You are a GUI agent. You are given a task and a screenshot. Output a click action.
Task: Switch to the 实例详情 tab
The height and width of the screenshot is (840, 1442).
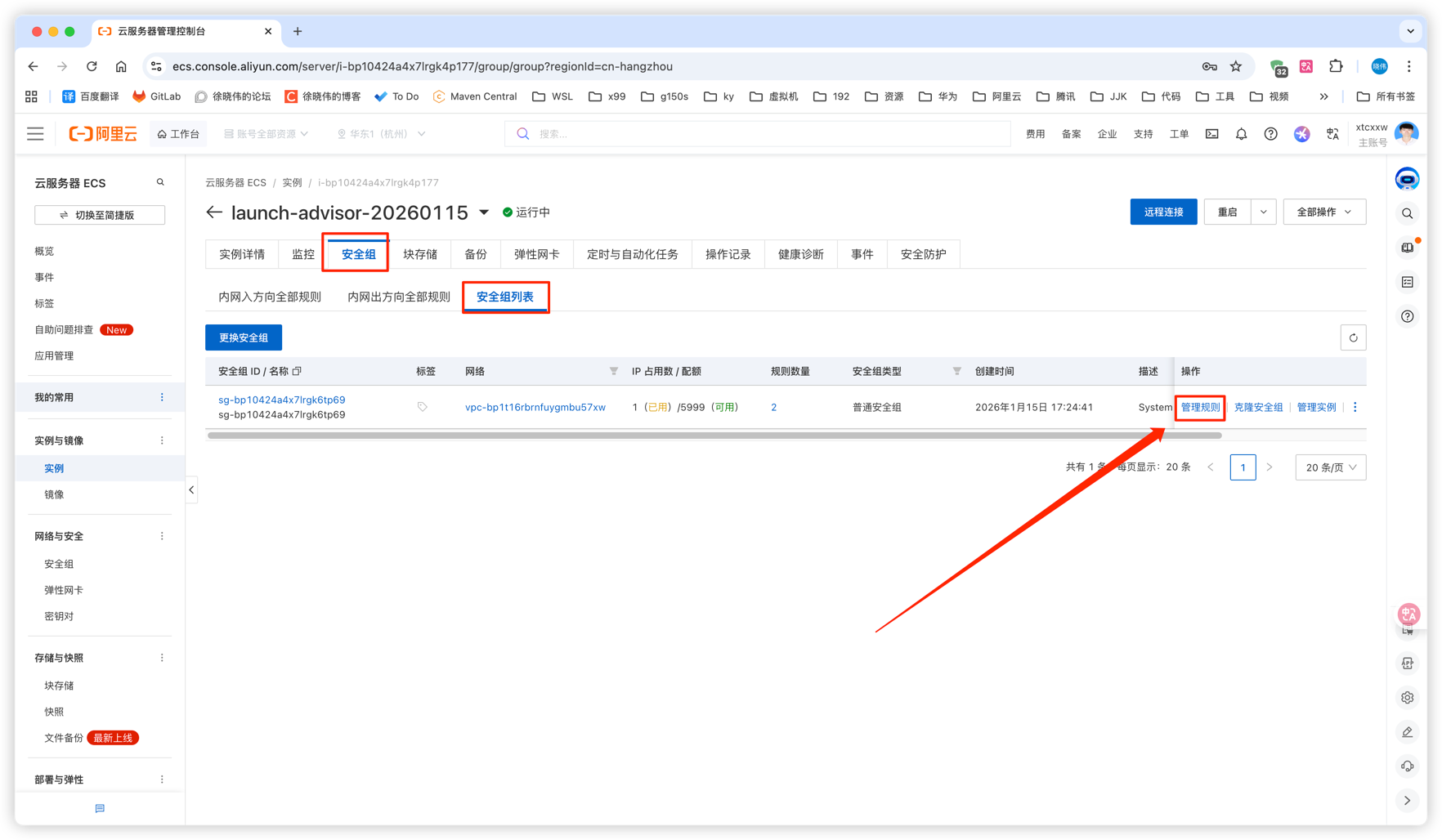tap(242, 254)
